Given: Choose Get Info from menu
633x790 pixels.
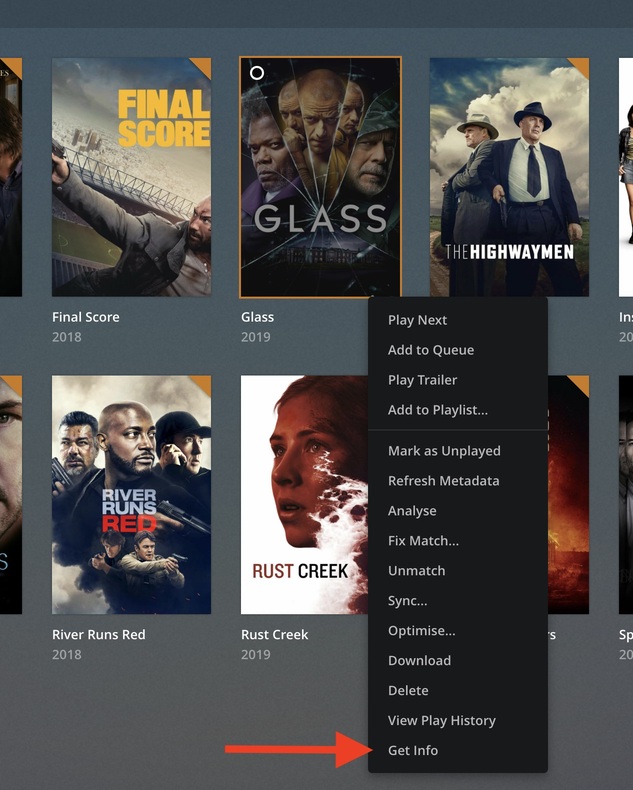Looking at the screenshot, I should tap(413, 750).
